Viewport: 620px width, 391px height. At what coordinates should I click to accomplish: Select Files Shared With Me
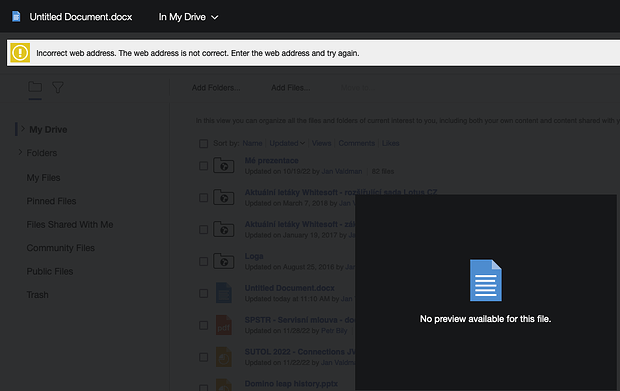[x=70, y=225]
